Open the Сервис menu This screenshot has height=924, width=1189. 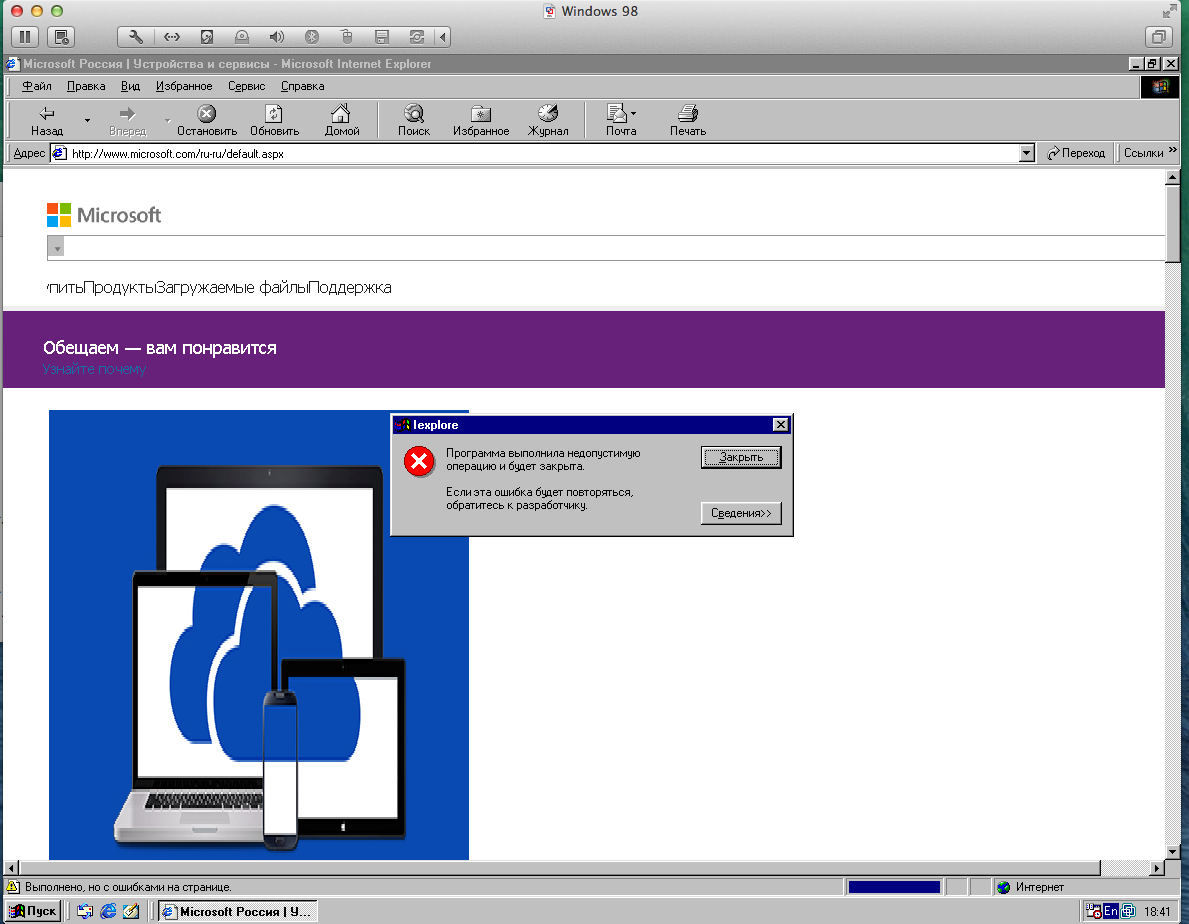(x=246, y=86)
